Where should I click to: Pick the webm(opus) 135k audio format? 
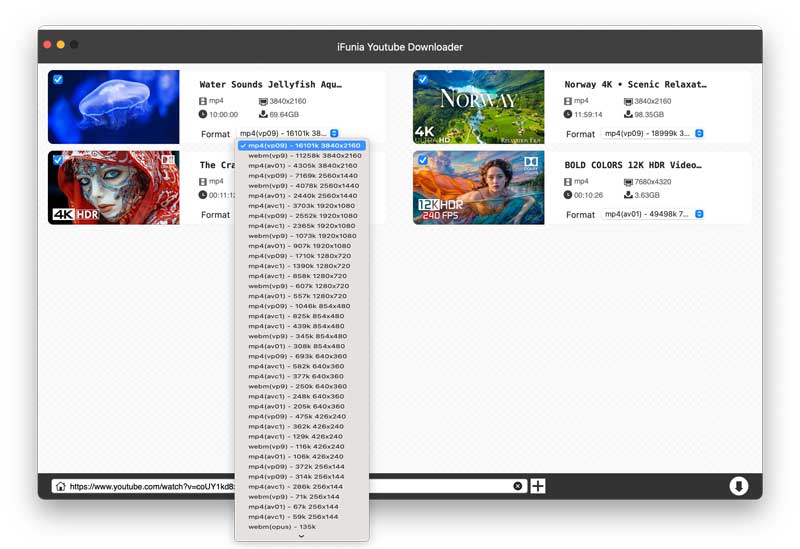click(x=281, y=526)
